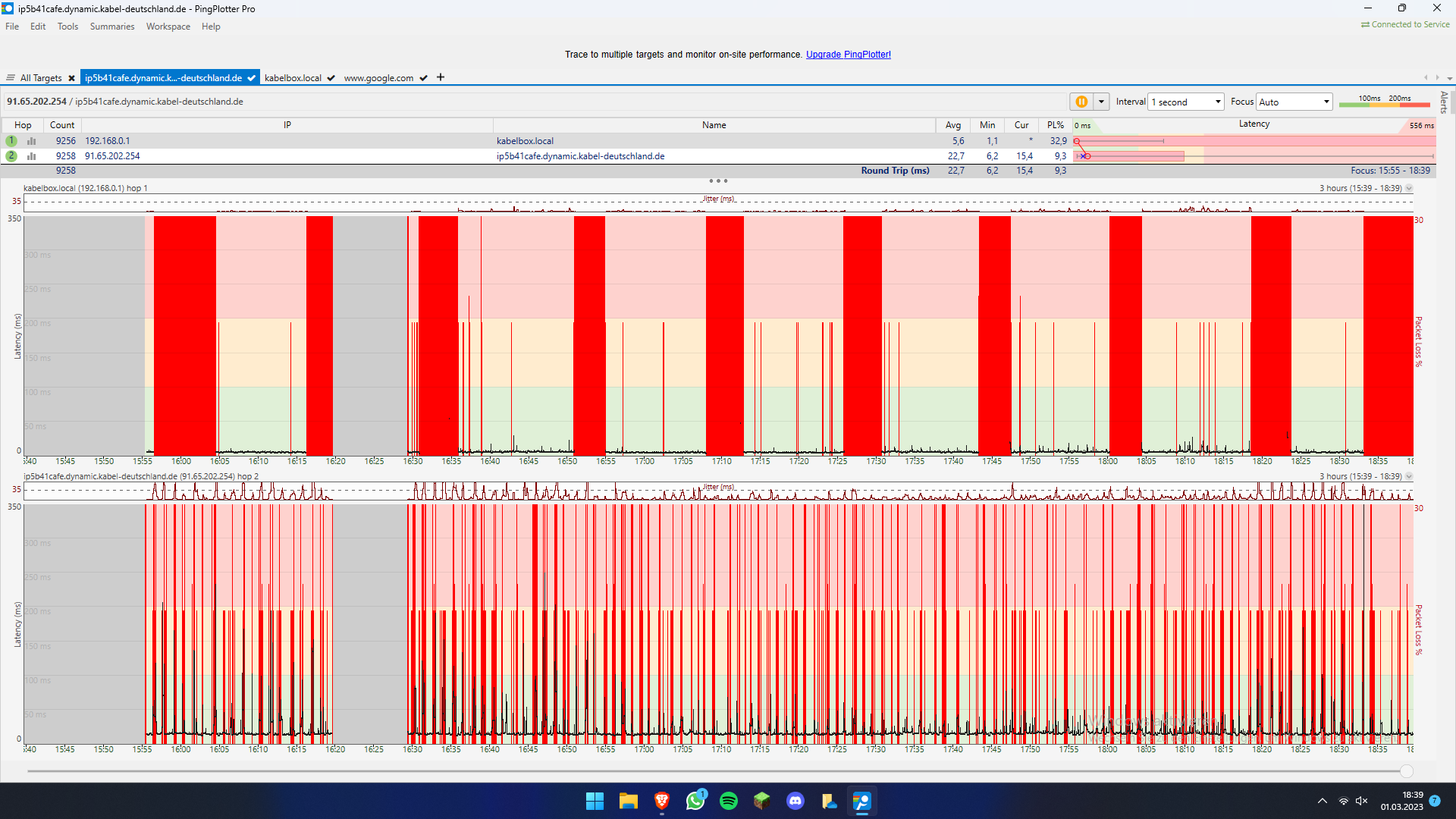The image size is (1456, 819).
Task: Click the Upgrade PingPlotter link
Action: [848, 55]
